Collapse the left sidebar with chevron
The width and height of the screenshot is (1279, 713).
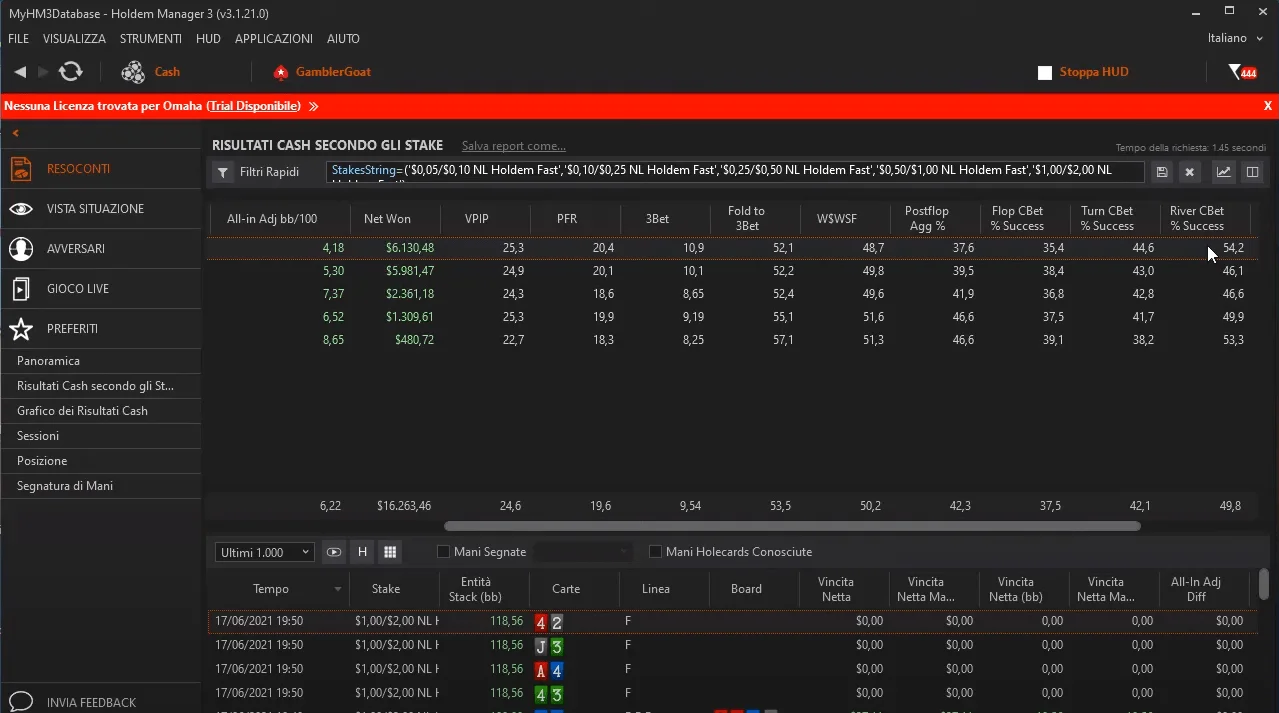tap(16, 133)
